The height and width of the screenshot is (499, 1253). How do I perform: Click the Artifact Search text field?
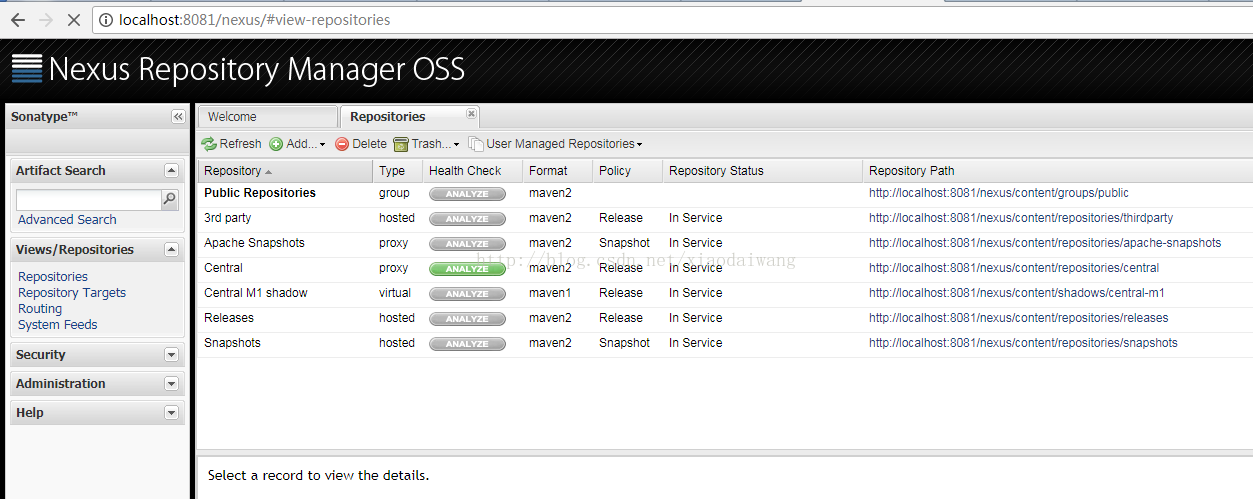click(x=88, y=200)
